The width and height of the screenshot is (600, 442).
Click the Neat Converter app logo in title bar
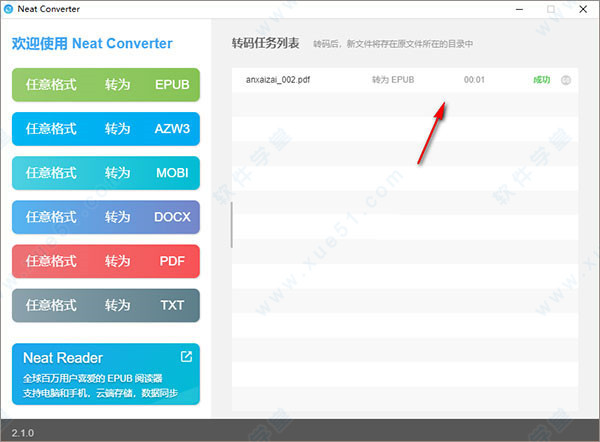click(9, 9)
